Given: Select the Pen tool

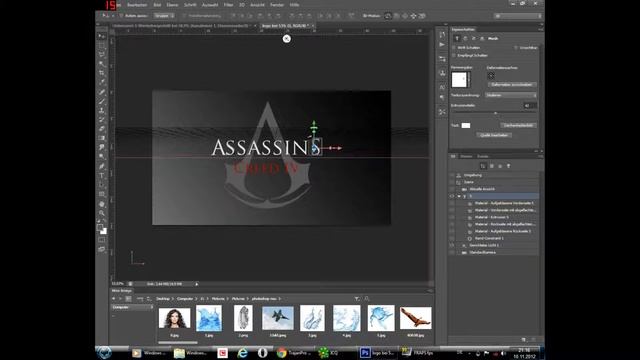Looking at the screenshot, I should [102, 167].
